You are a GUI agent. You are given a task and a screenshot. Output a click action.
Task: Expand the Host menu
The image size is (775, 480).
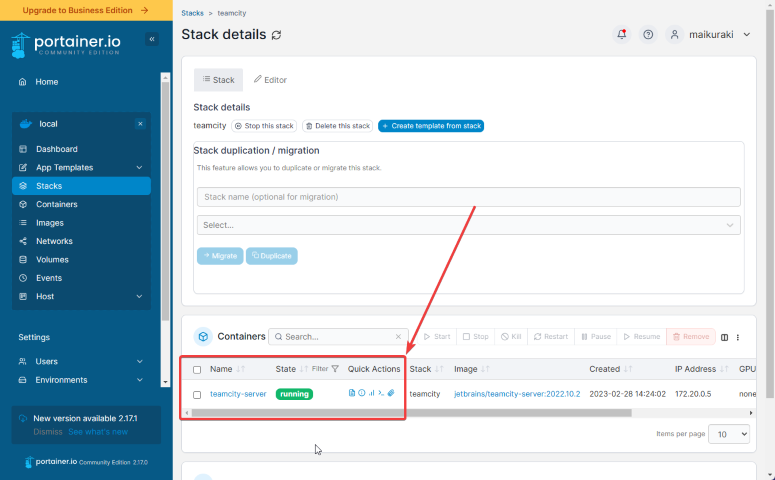82,297
